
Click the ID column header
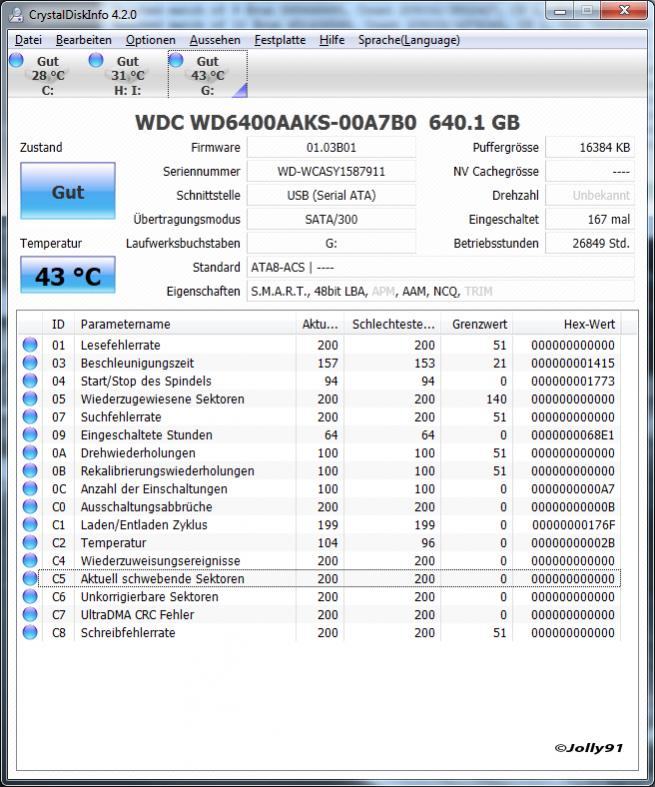pos(58,324)
